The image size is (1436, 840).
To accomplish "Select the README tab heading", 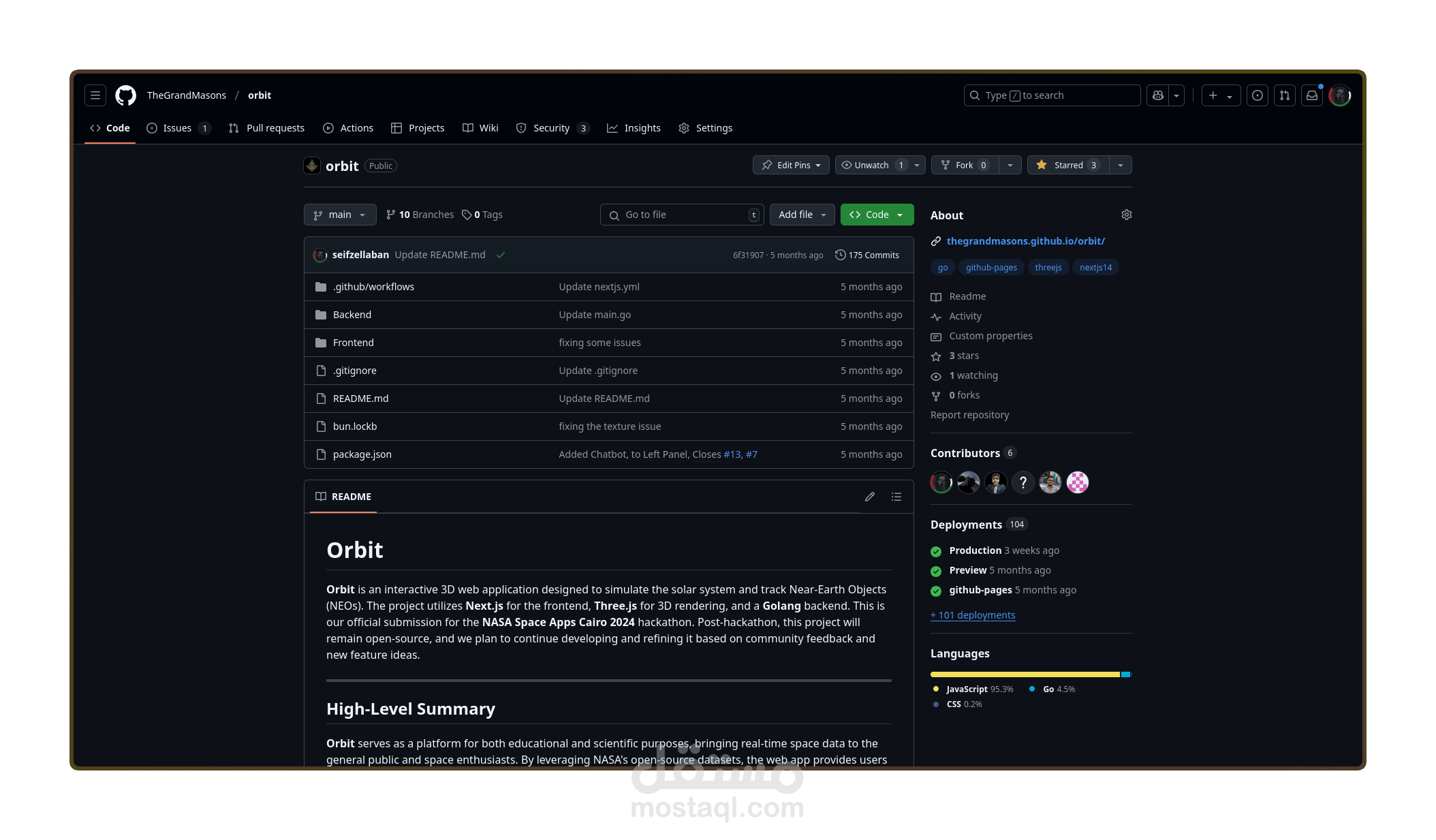I will [343, 497].
